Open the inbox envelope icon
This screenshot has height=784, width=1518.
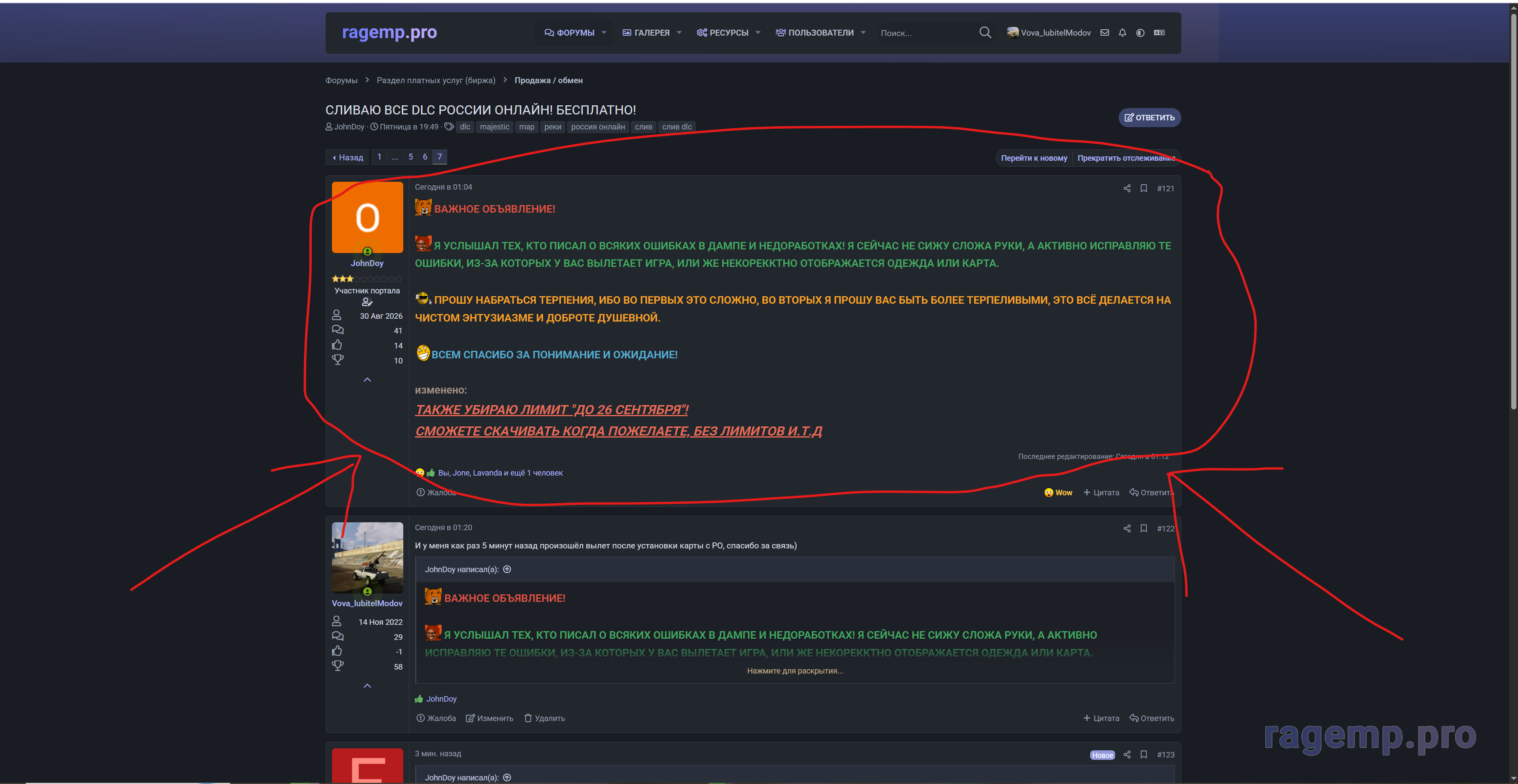click(x=1105, y=33)
